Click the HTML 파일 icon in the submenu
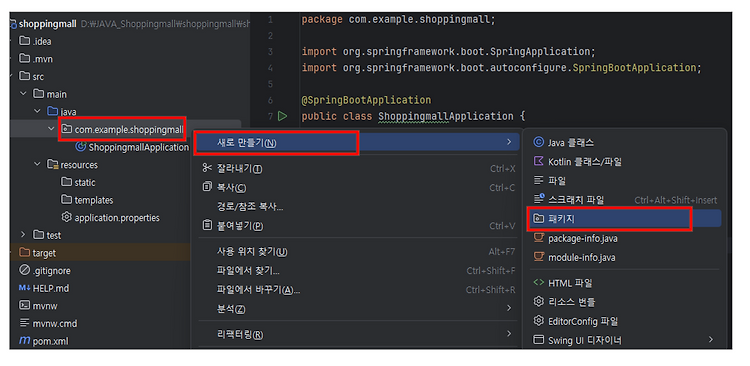This screenshot has height=366, width=750. click(539, 283)
